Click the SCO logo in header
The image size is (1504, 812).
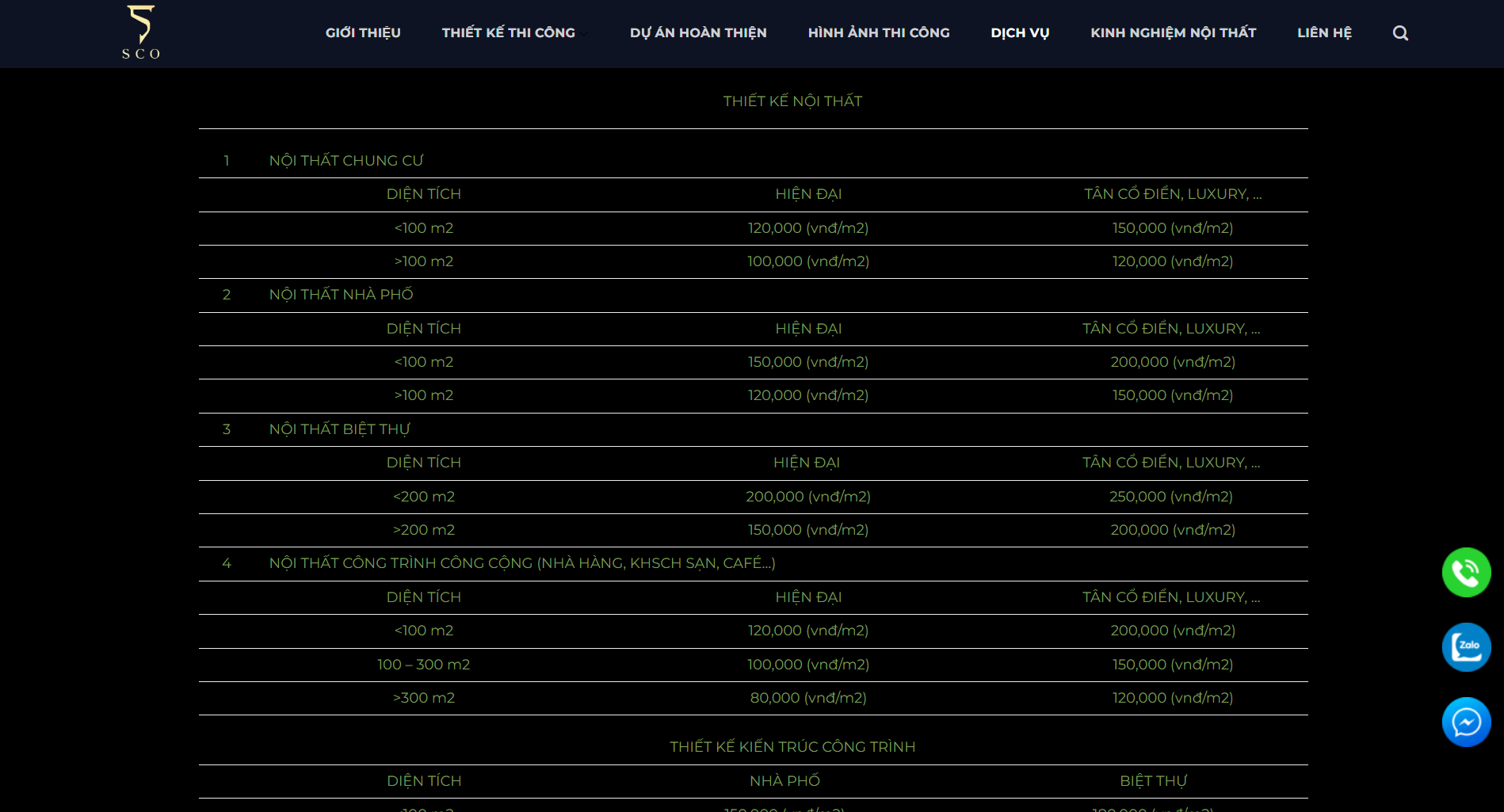pos(141,32)
